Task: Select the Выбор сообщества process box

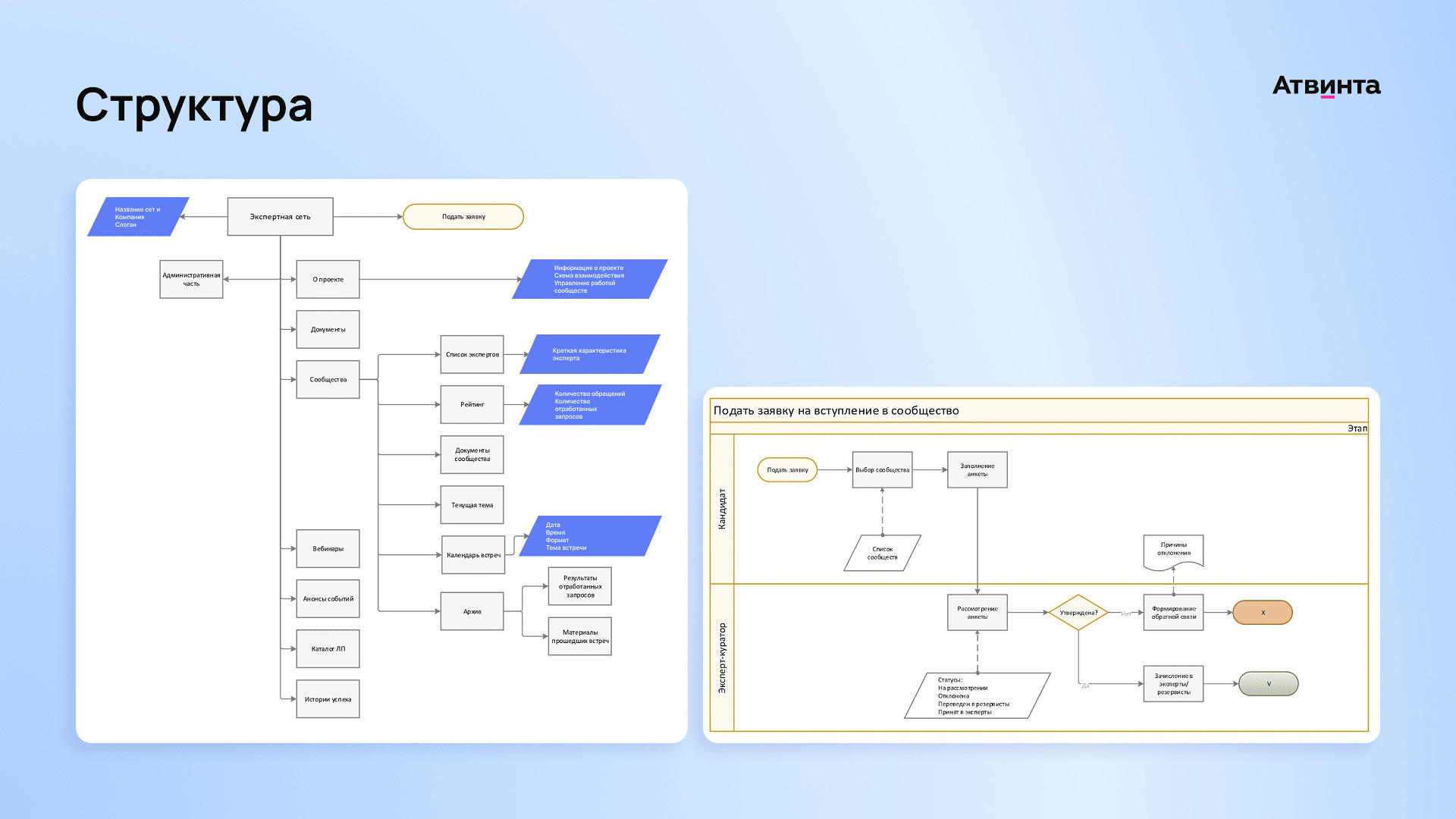Action: pos(882,470)
